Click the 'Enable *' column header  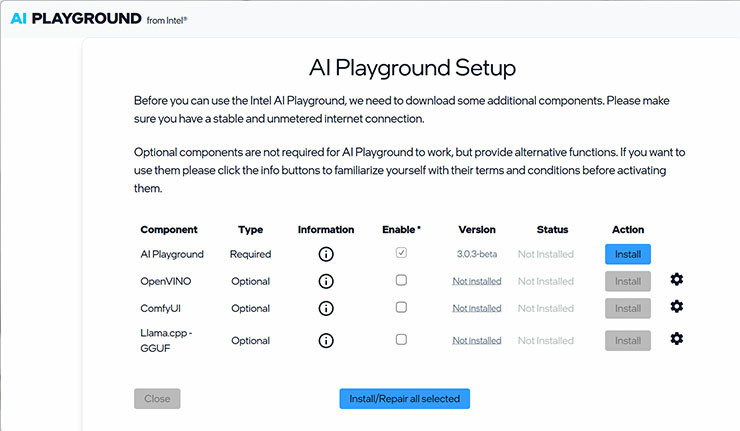pyautogui.click(x=401, y=230)
